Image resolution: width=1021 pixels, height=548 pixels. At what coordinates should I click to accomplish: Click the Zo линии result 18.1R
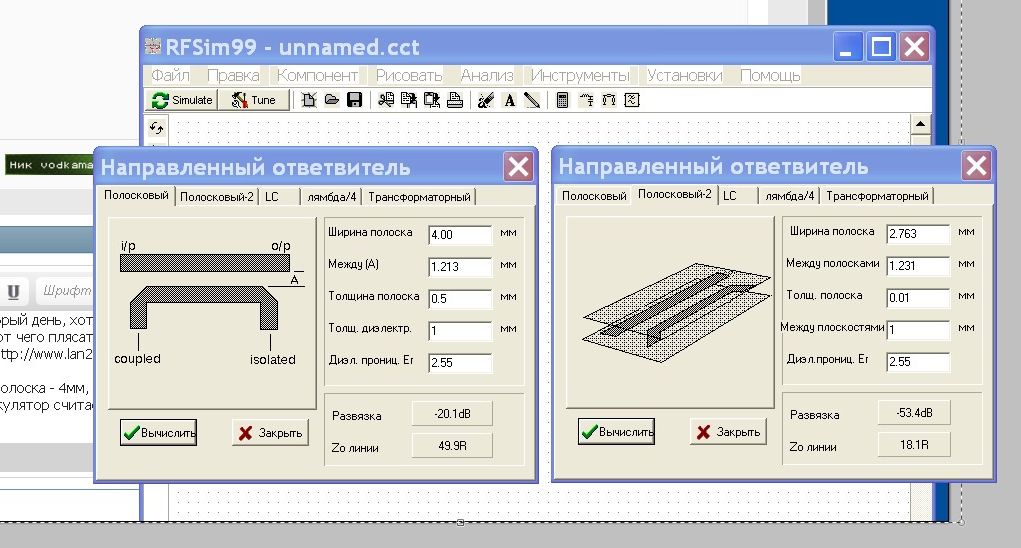(x=914, y=445)
